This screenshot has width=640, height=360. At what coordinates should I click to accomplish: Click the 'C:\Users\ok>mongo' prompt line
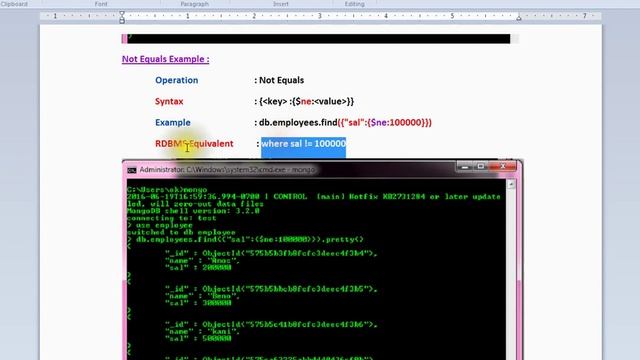click(167, 190)
